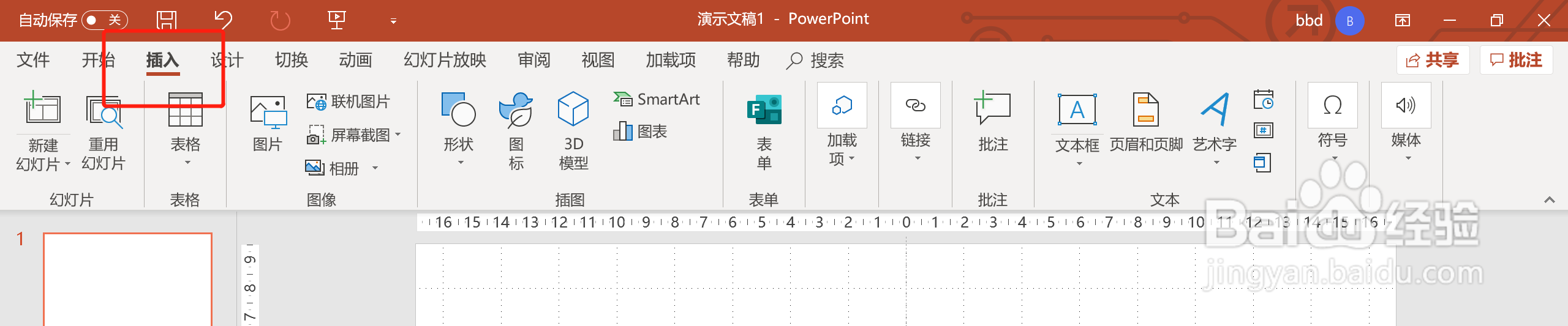Screen dimensions: 1568x326
Task: Click the 批注 button at top right
Action: tap(1516, 60)
